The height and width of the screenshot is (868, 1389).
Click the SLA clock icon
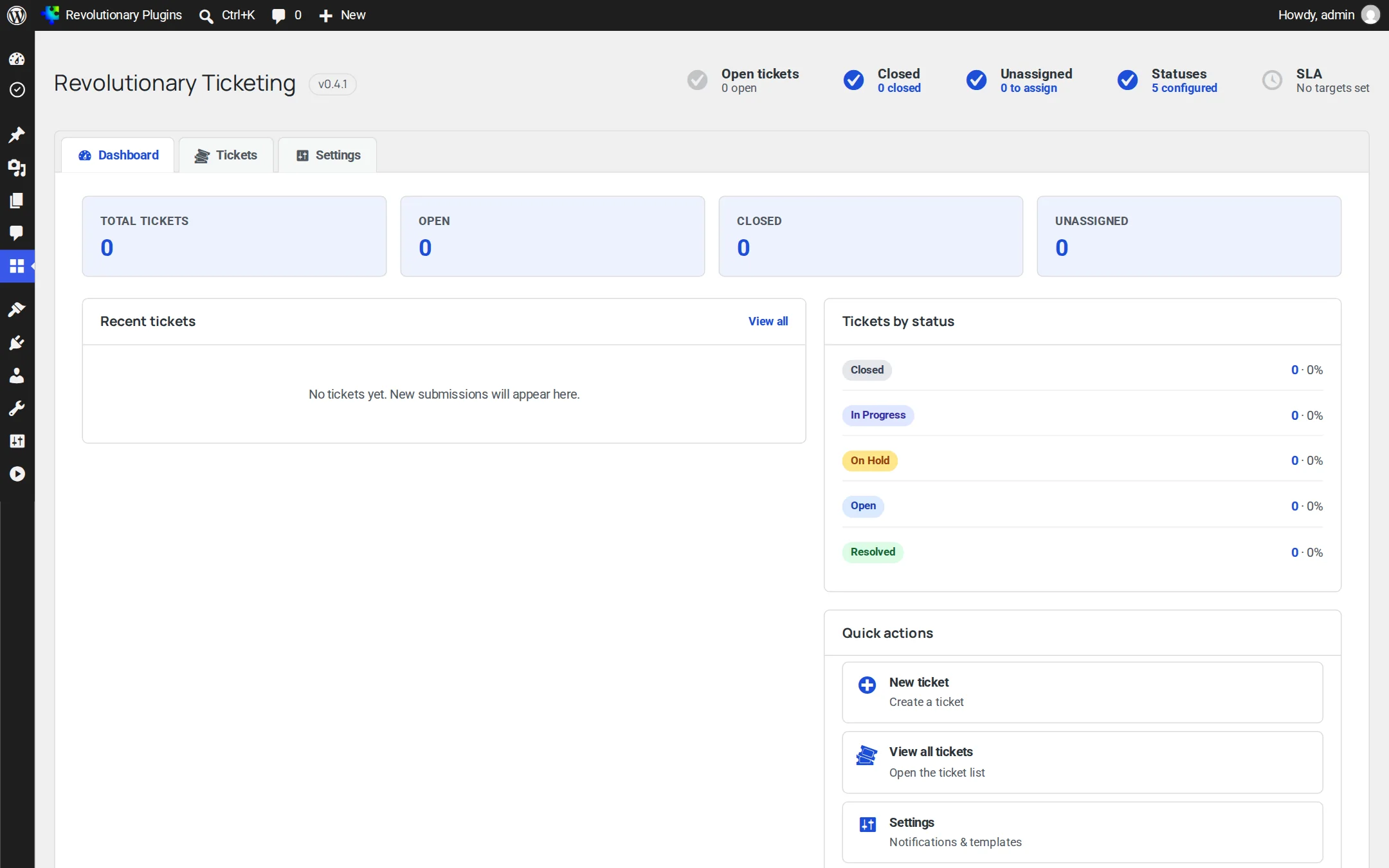pos(1272,80)
